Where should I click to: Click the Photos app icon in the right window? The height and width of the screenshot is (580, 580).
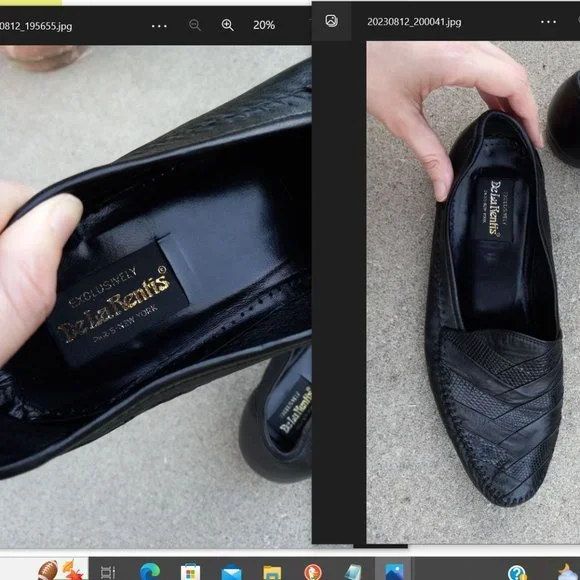click(331, 21)
